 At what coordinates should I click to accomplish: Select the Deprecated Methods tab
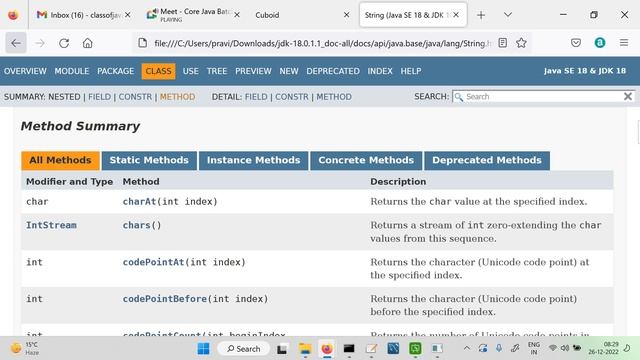click(487, 160)
